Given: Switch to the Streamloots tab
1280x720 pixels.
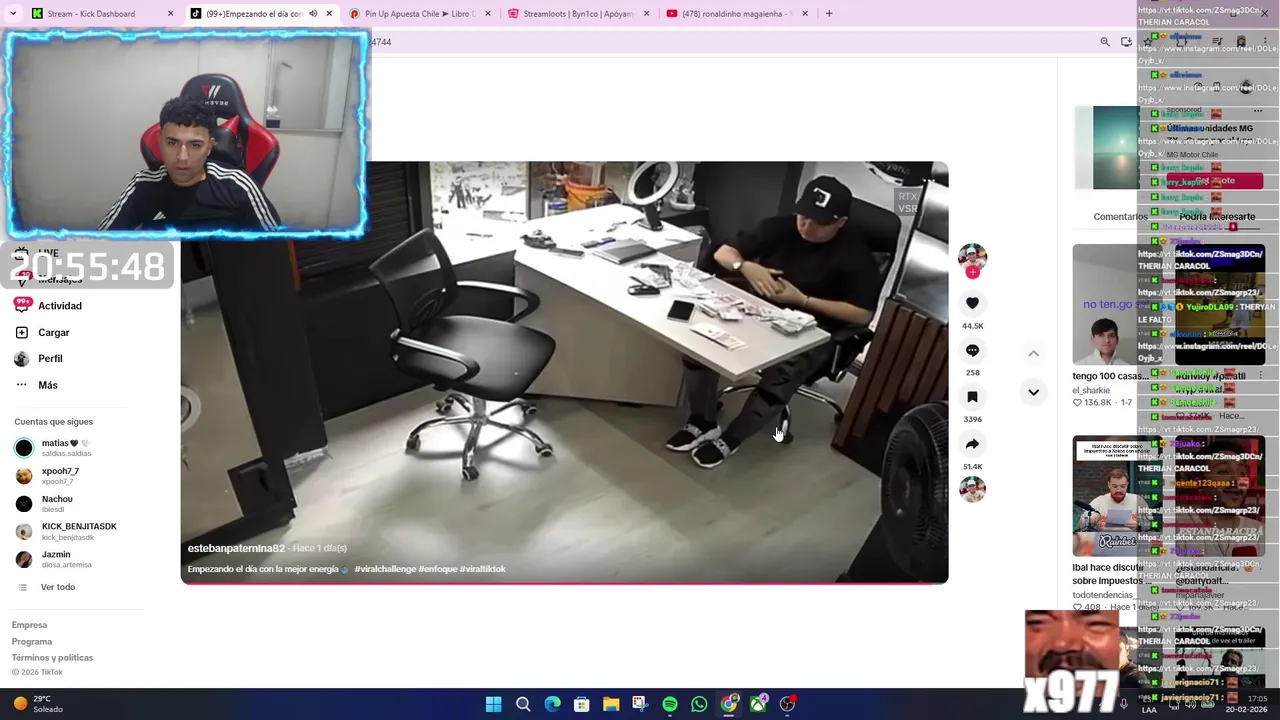Looking at the screenshot, I should pyautogui.click(x=578, y=13).
